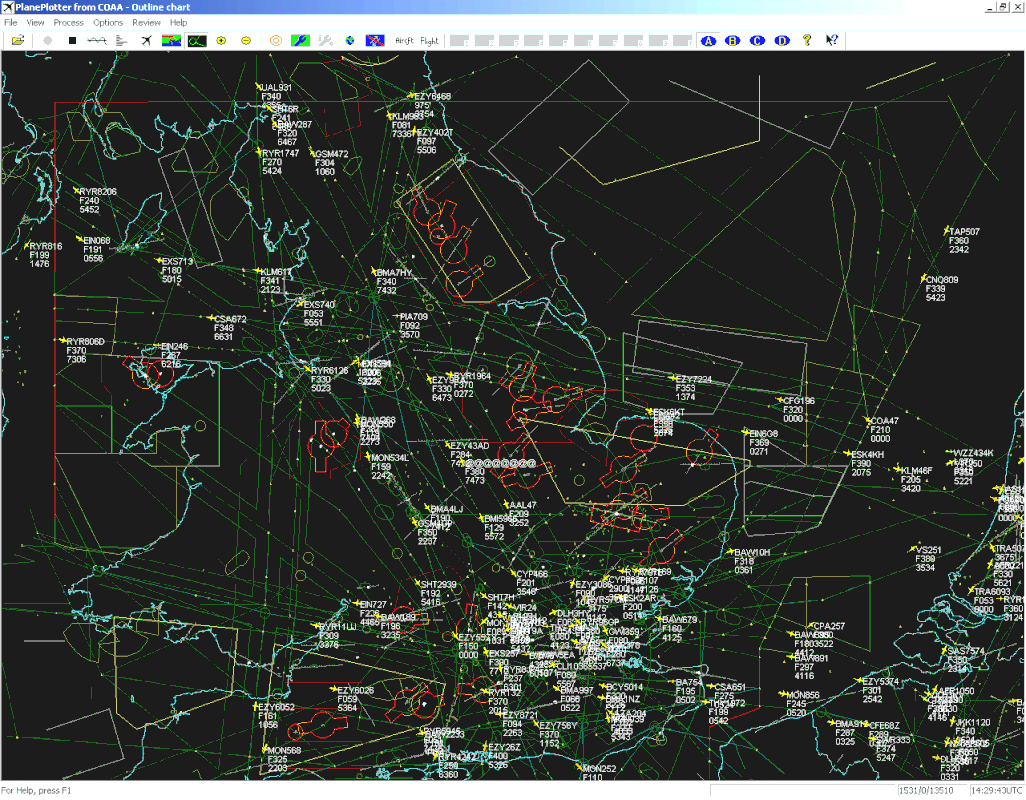
Task: Switch to the colored map chart icon
Action: 171,41
